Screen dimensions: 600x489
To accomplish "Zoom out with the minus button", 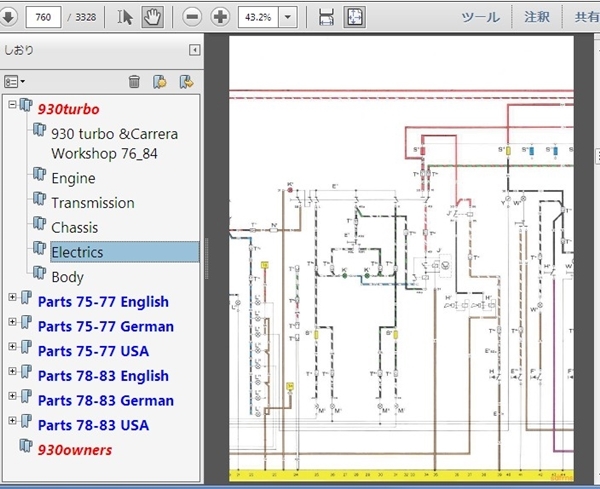I will tap(192, 17).
